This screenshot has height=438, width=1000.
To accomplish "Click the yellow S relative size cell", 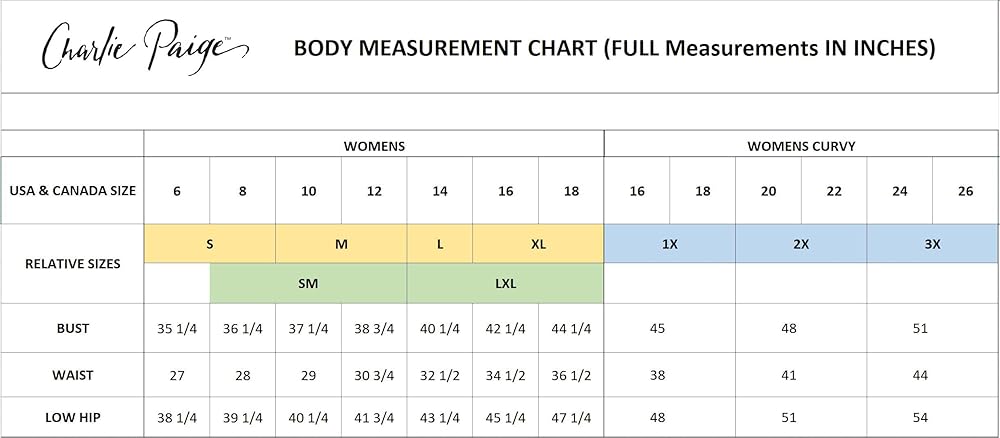I will pos(210,244).
